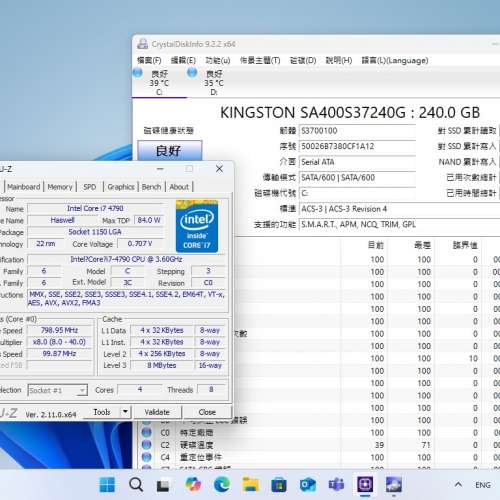Click package value Socket 1150 LGA
Screen dimensions: 500x500
(95, 232)
